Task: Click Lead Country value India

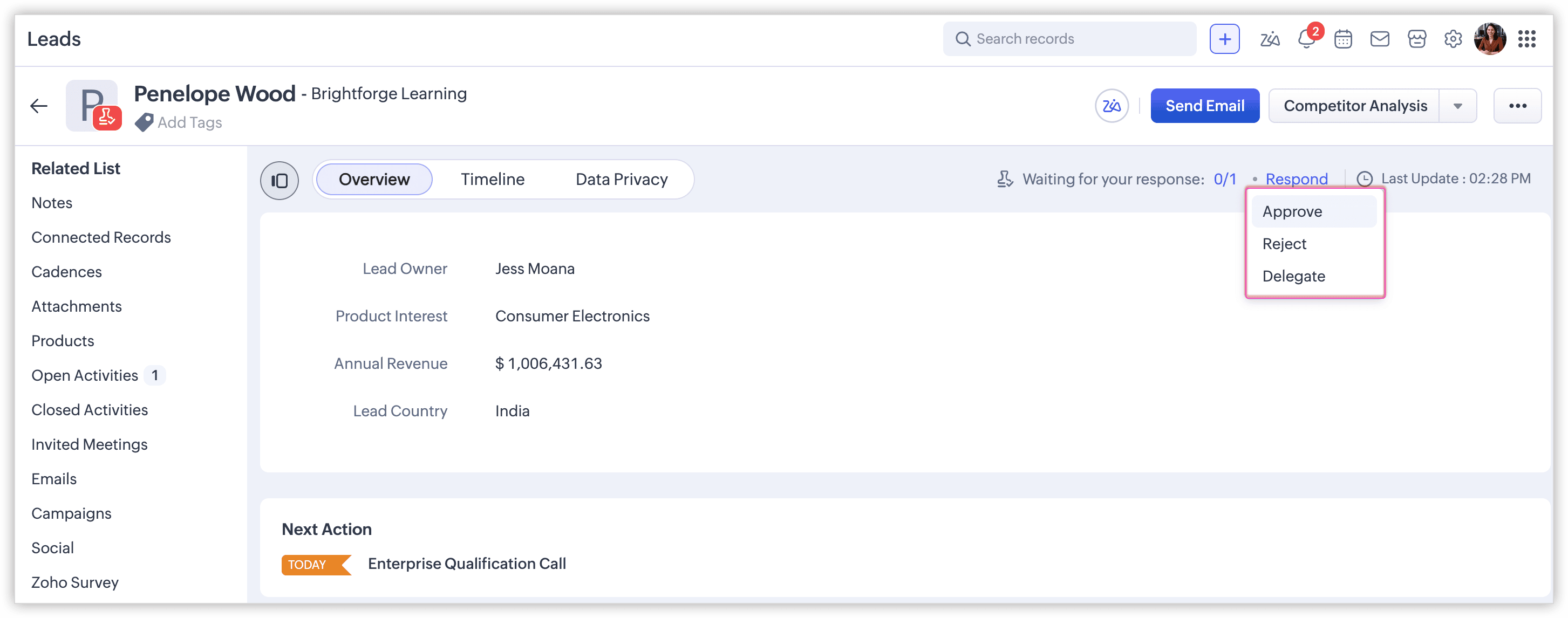Action: (x=512, y=411)
